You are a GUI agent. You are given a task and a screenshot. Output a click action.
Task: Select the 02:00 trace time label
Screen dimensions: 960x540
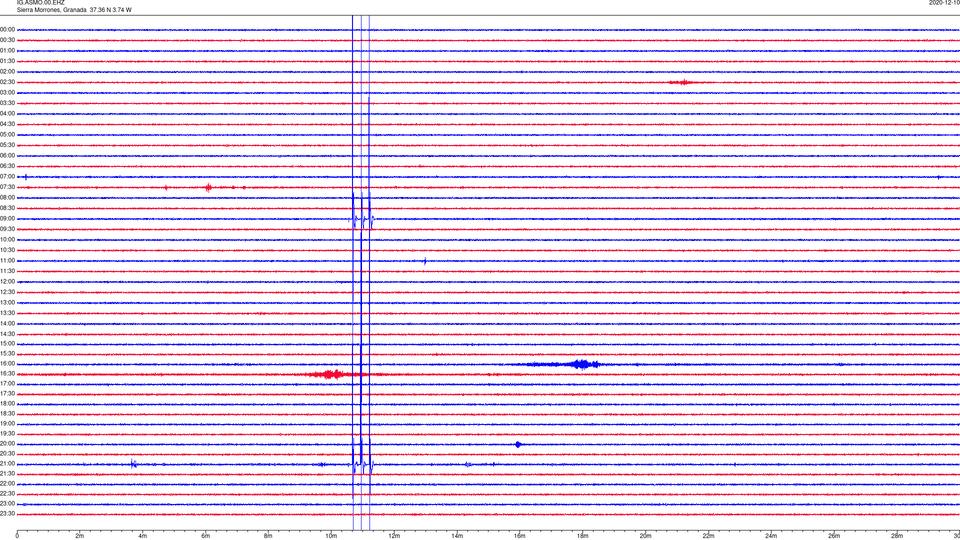(7, 72)
